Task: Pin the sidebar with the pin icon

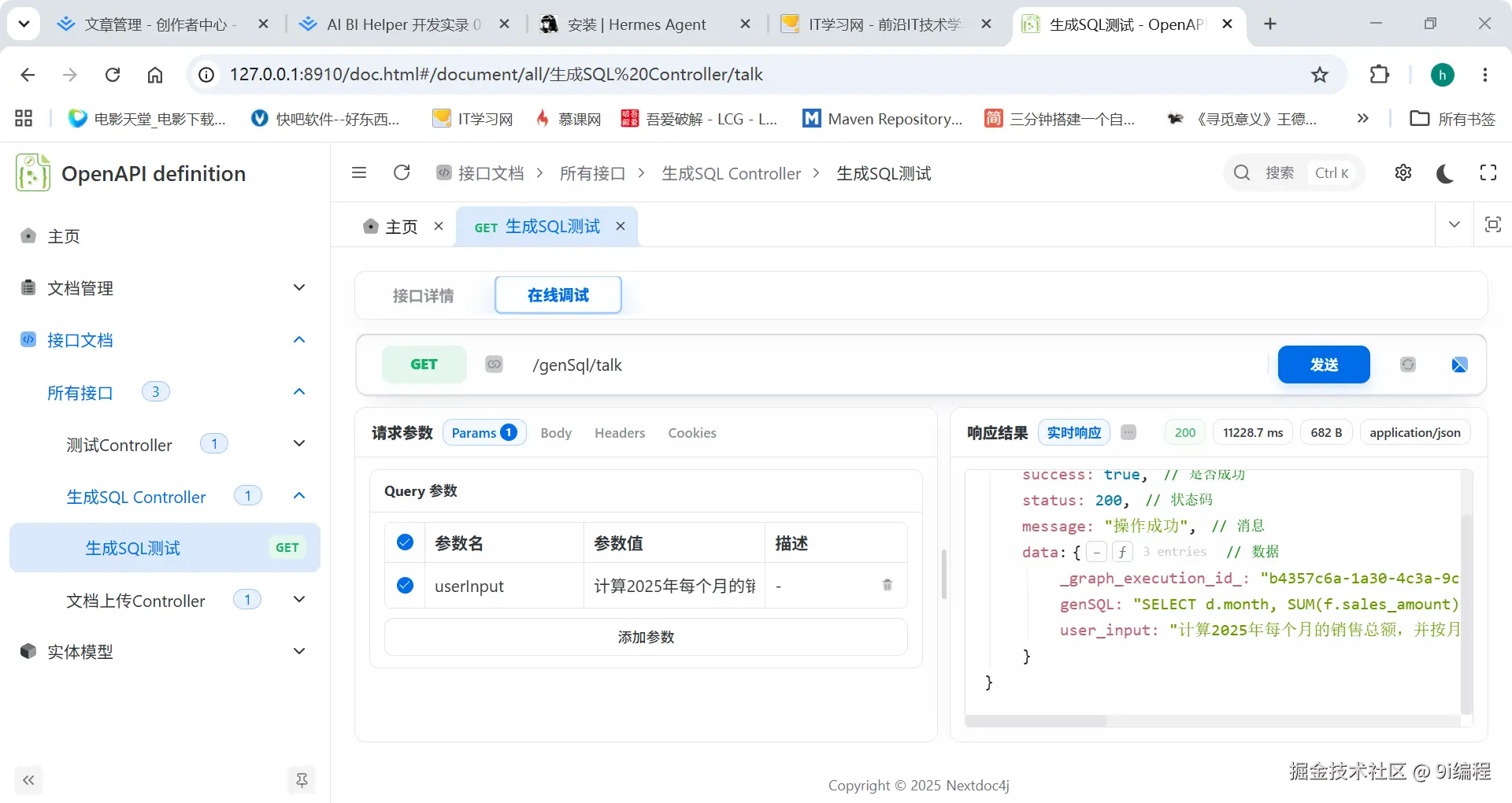Action: pyautogui.click(x=302, y=780)
